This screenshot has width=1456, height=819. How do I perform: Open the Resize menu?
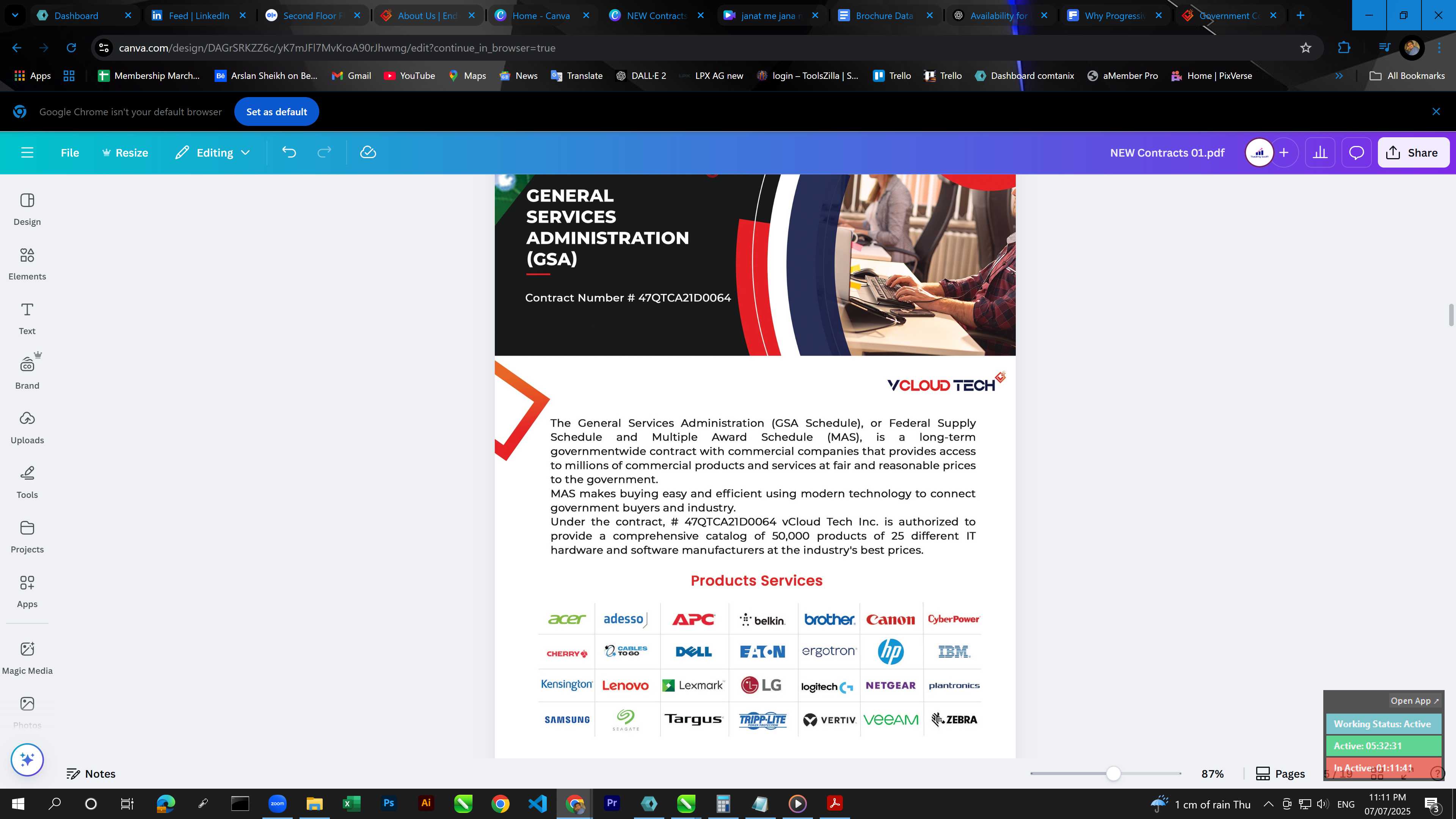(x=125, y=152)
